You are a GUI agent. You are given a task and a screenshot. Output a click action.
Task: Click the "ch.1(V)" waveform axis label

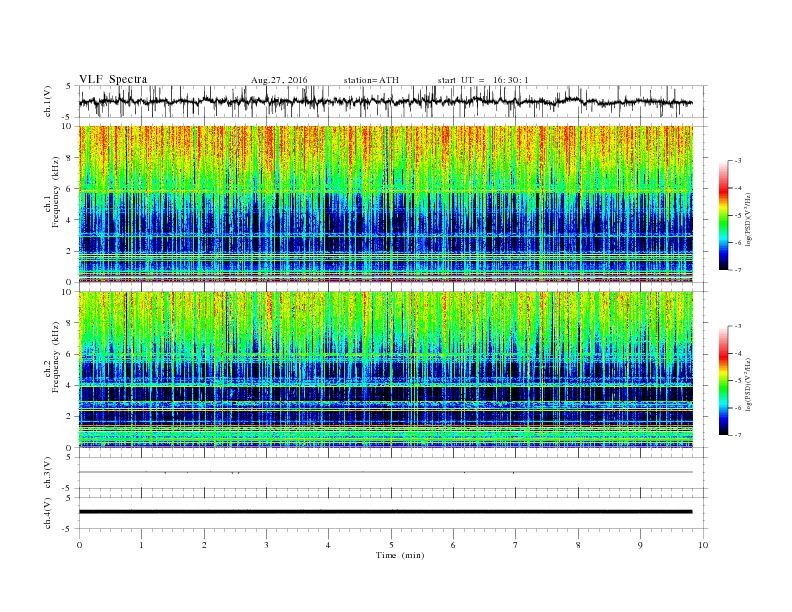[47, 101]
